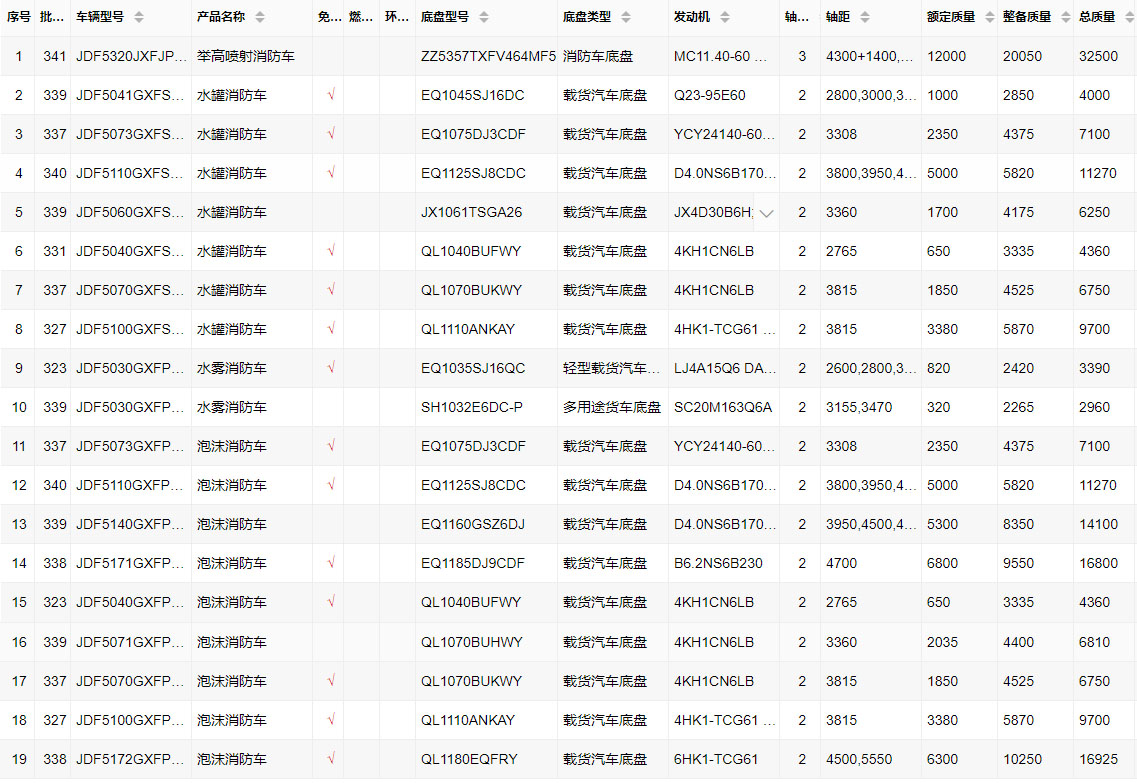Click the sort arrows next to 产品名称
The width and height of the screenshot is (1137, 783).
[x=260, y=18]
